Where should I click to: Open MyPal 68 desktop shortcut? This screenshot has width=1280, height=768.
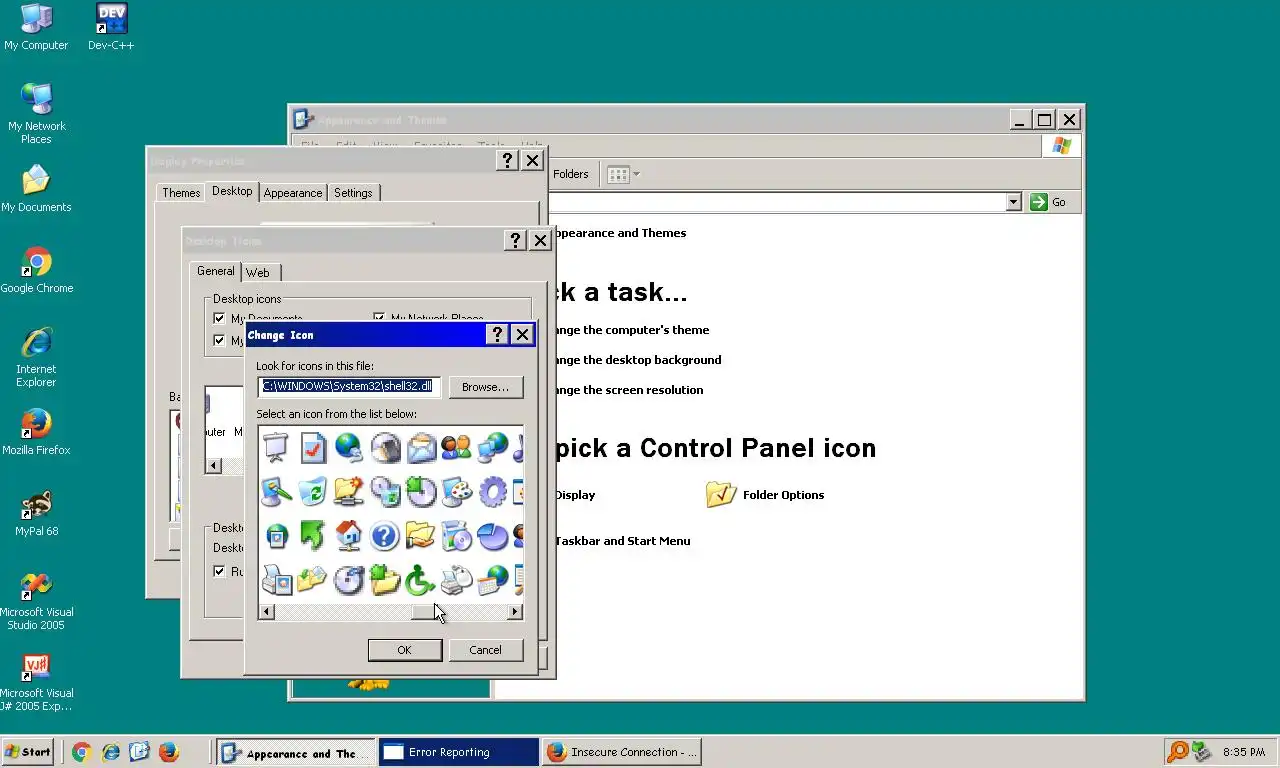36,513
